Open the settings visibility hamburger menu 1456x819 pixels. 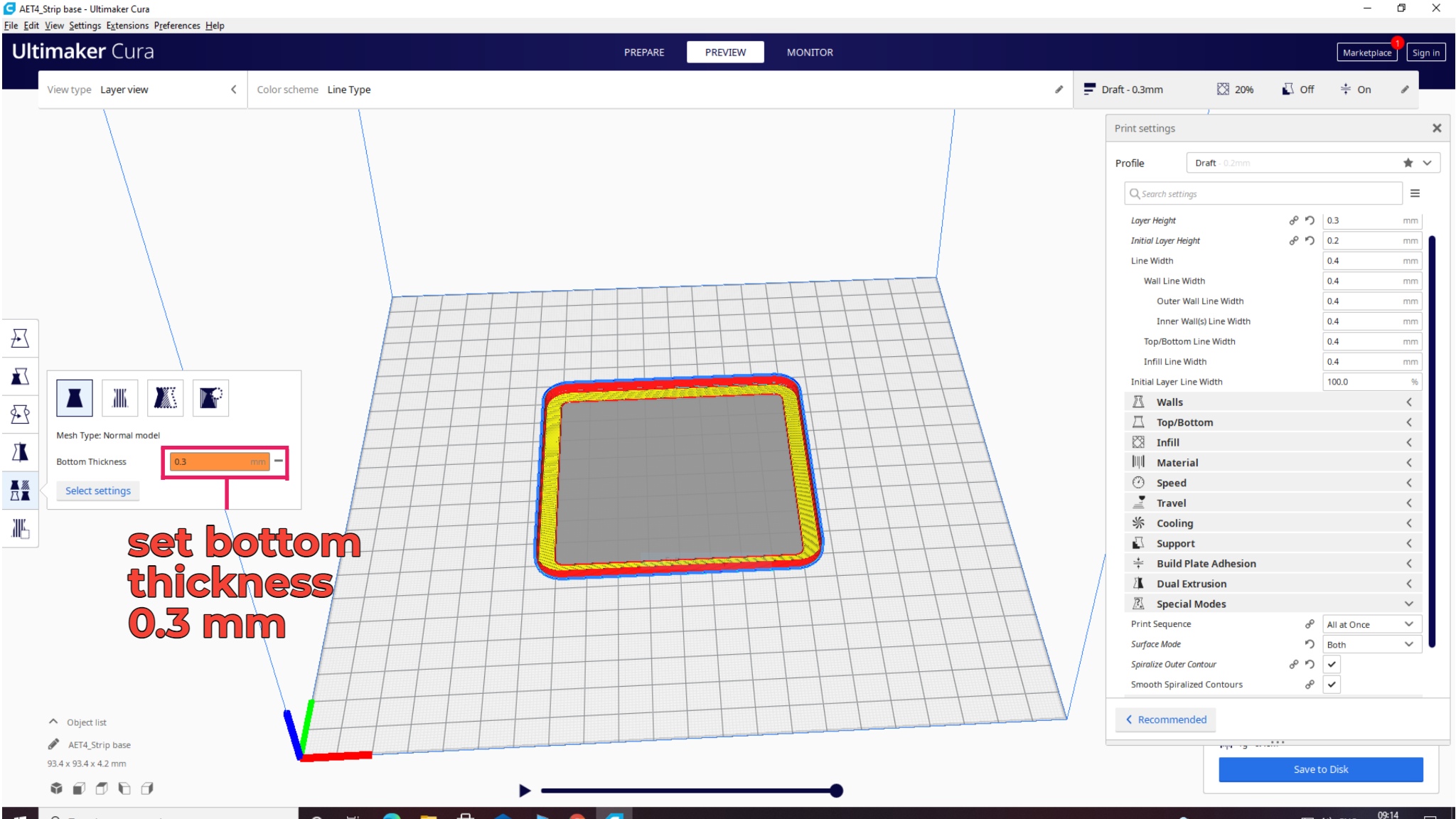(1415, 193)
